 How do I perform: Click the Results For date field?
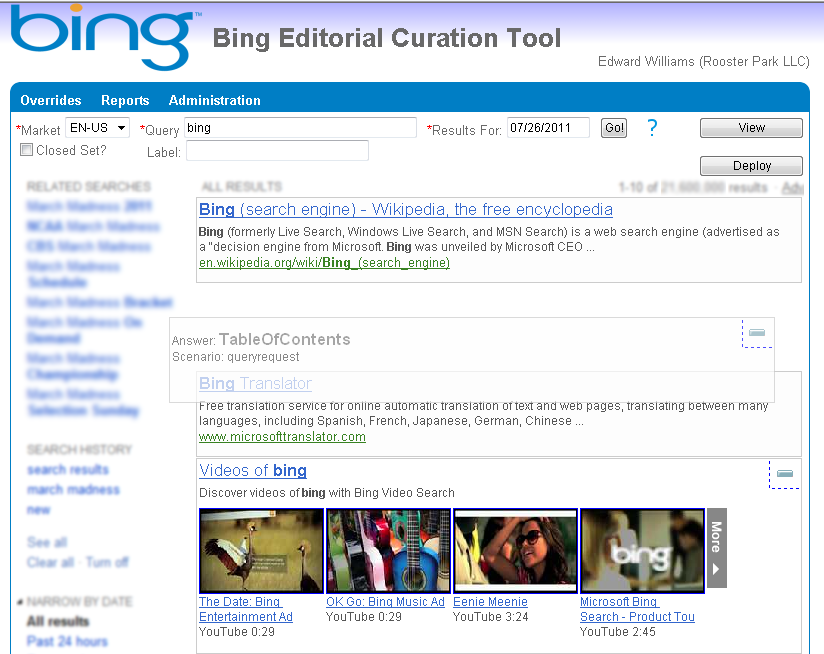(548, 128)
